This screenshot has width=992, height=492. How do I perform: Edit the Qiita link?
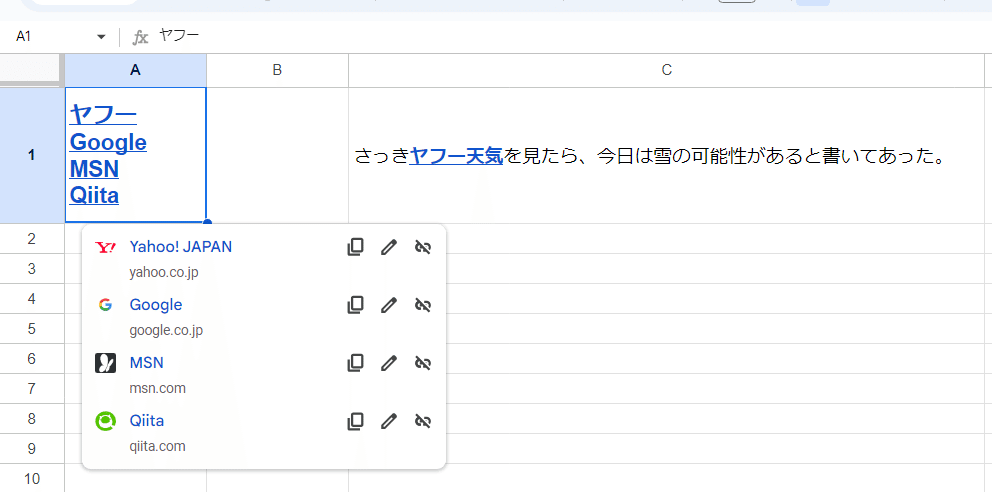click(388, 421)
